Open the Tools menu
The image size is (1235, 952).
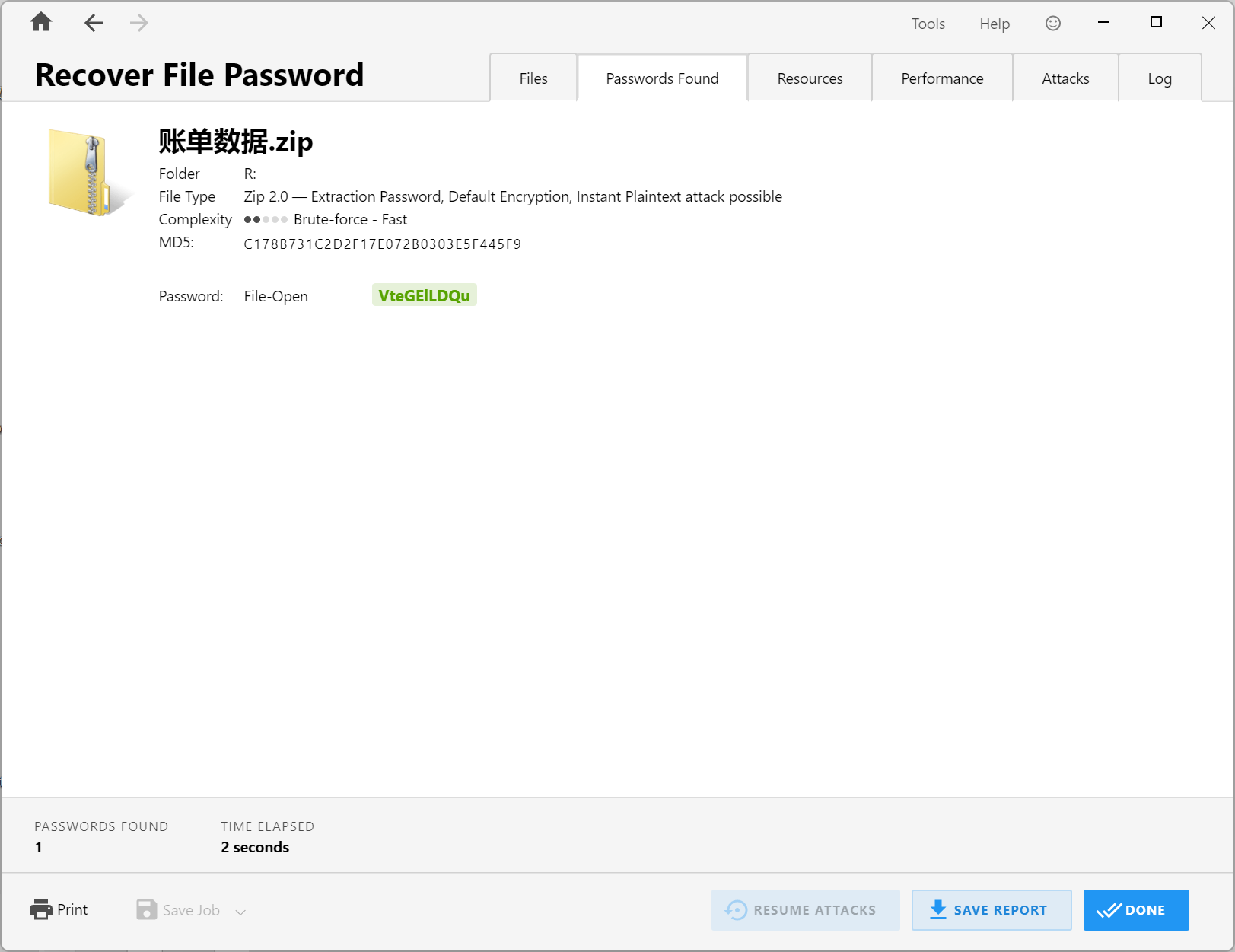click(928, 24)
